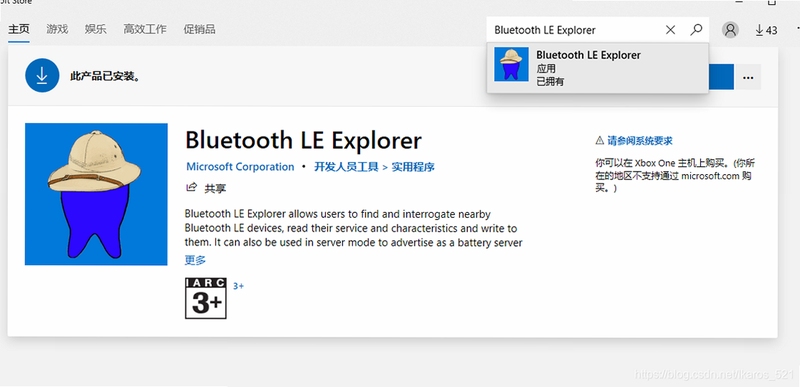Open the 促销品 deals tab
The height and width of the screenshot is (387, 800).
pyautogui.click(x=199, y=29)
